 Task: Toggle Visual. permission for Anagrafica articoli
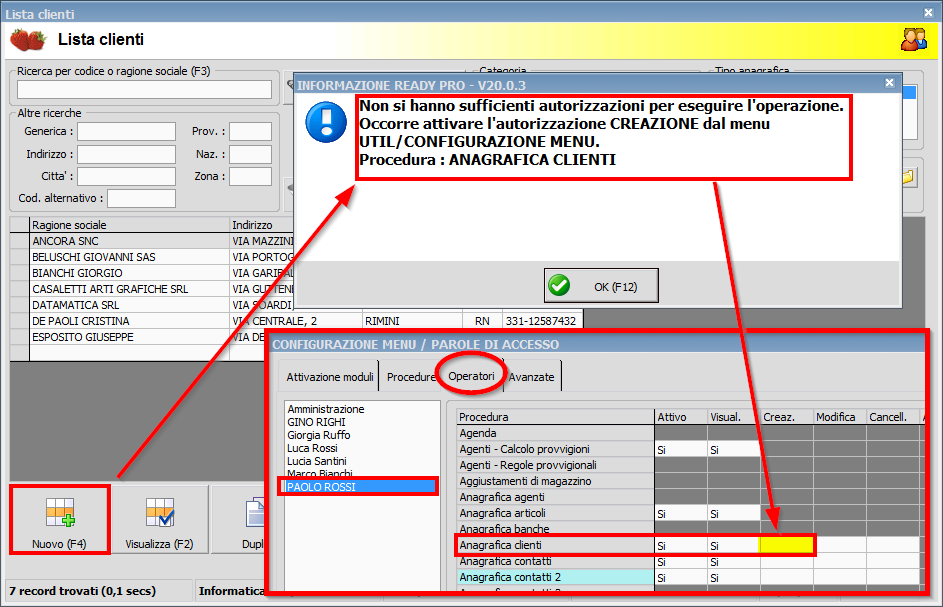pos(732,513)
